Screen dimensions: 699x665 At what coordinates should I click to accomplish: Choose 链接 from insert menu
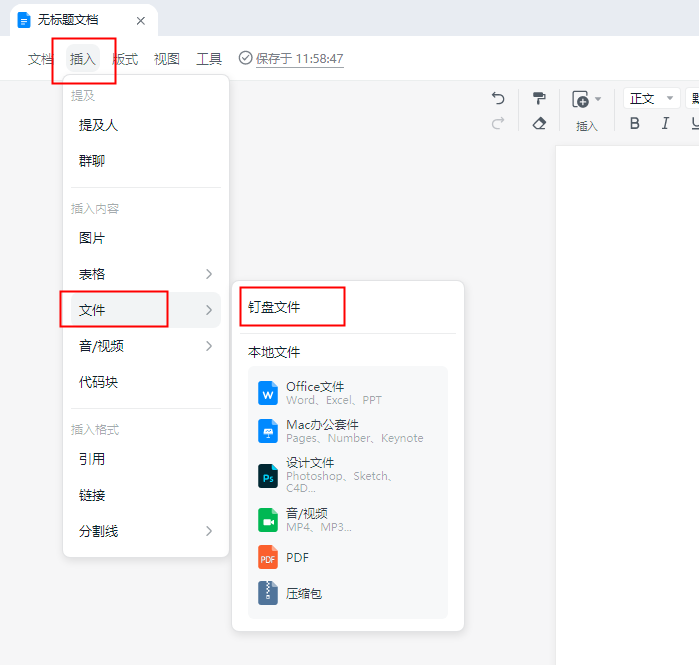[146, 495]
